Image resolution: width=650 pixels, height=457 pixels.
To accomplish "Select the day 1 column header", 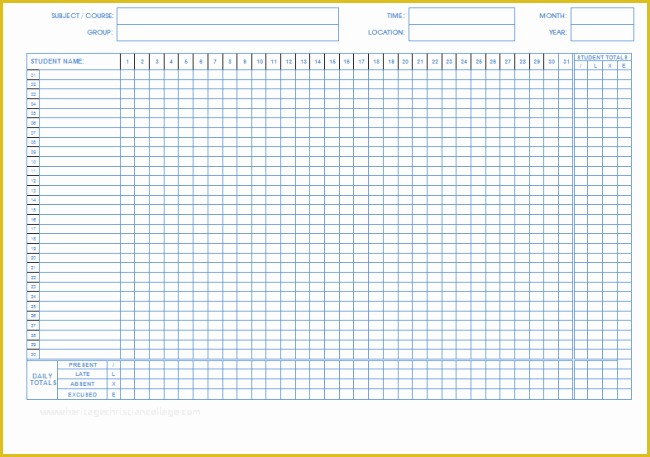I will point(127,61).
